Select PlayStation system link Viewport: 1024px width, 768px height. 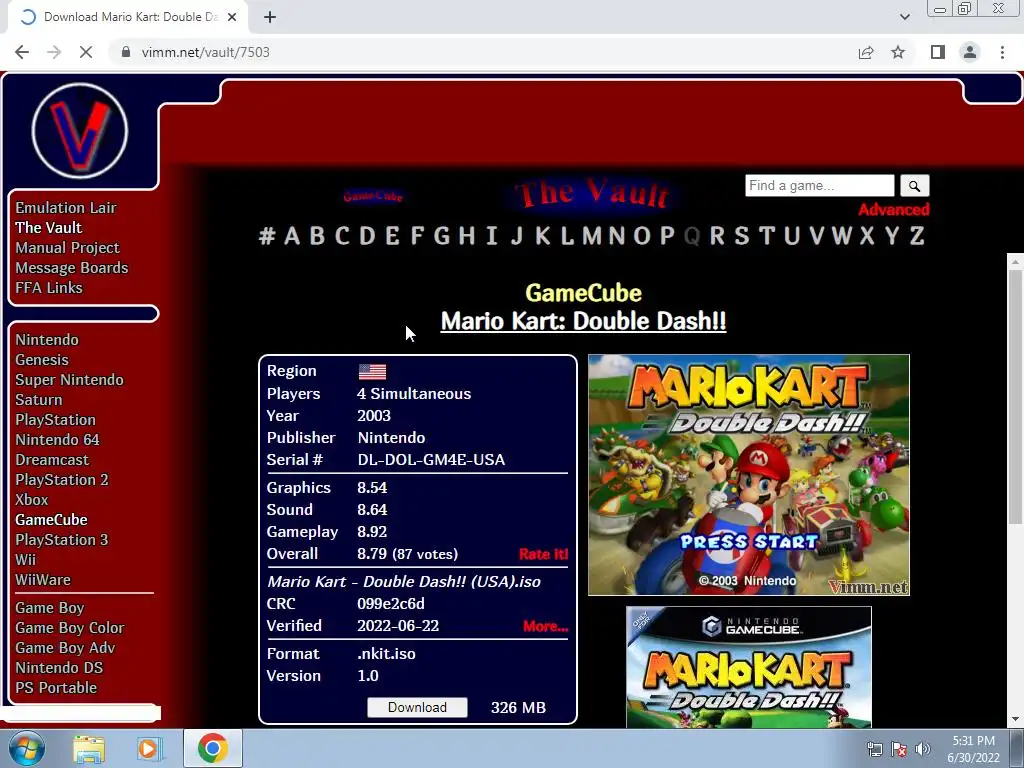click(56, 420)
